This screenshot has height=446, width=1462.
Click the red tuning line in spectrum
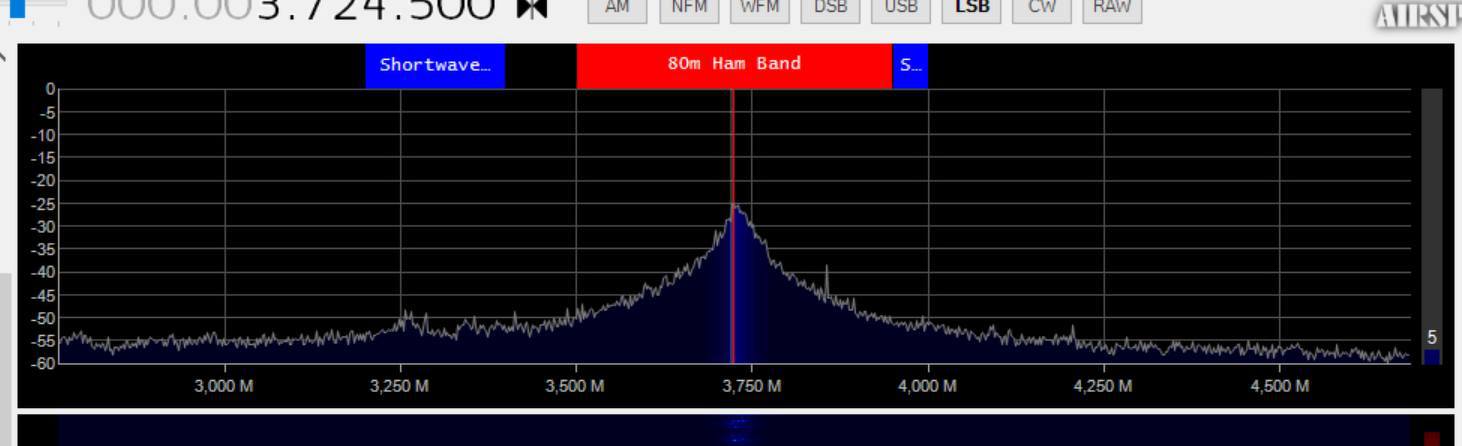click(732, 226)
